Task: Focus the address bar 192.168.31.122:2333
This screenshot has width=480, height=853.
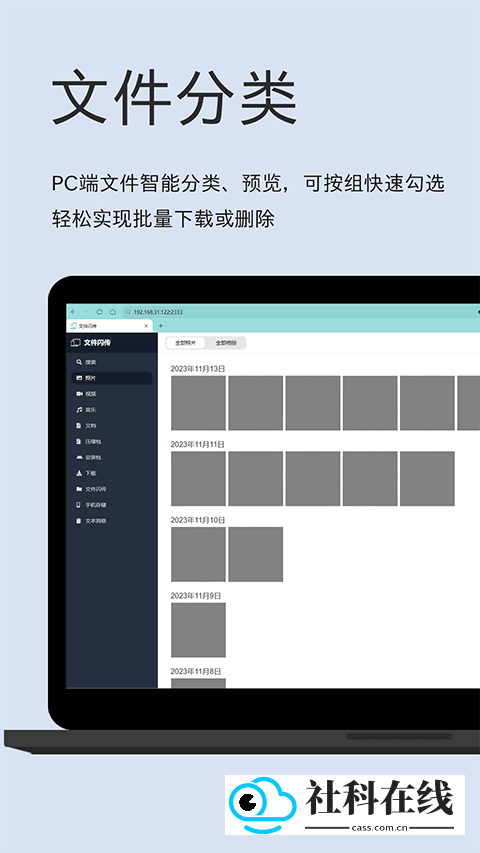Action: [299, 312]
